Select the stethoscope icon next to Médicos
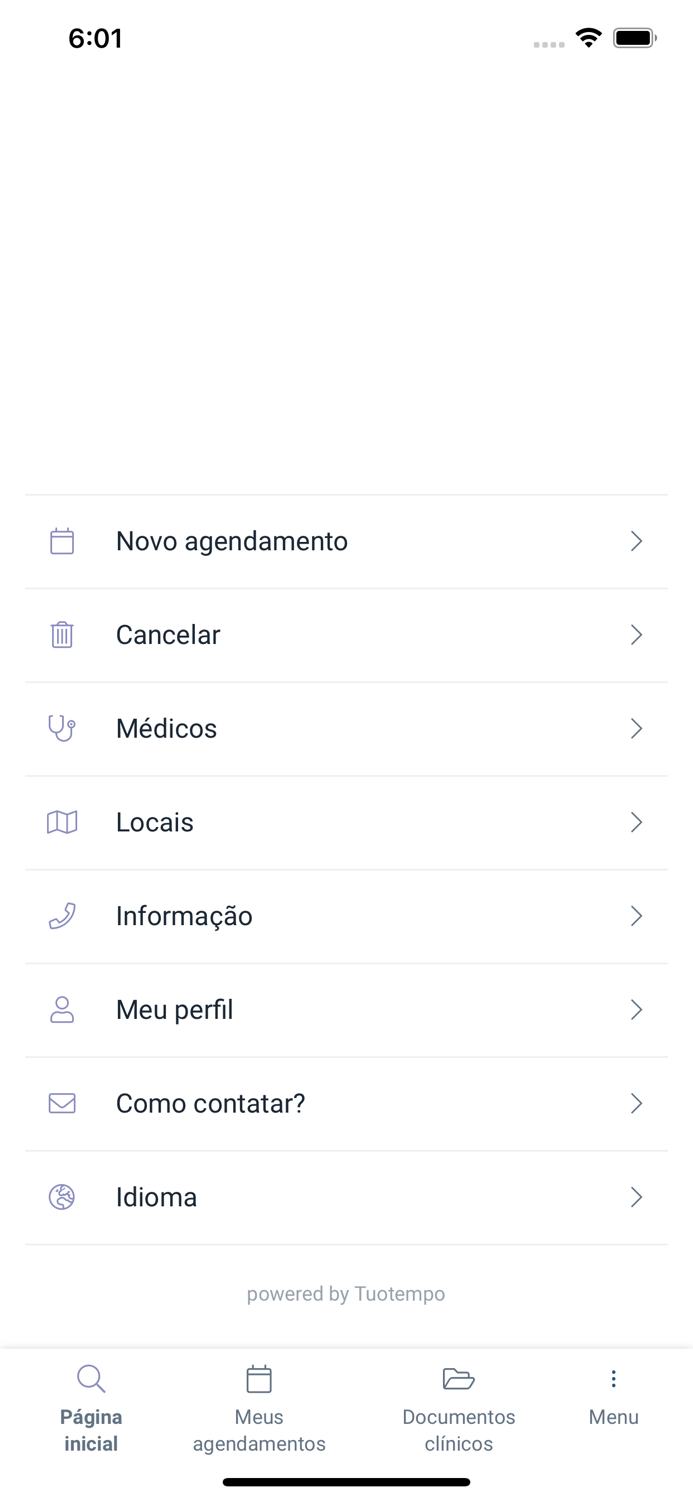The width and height of the screenshot is (693, 1500). [x=62, y=728]
